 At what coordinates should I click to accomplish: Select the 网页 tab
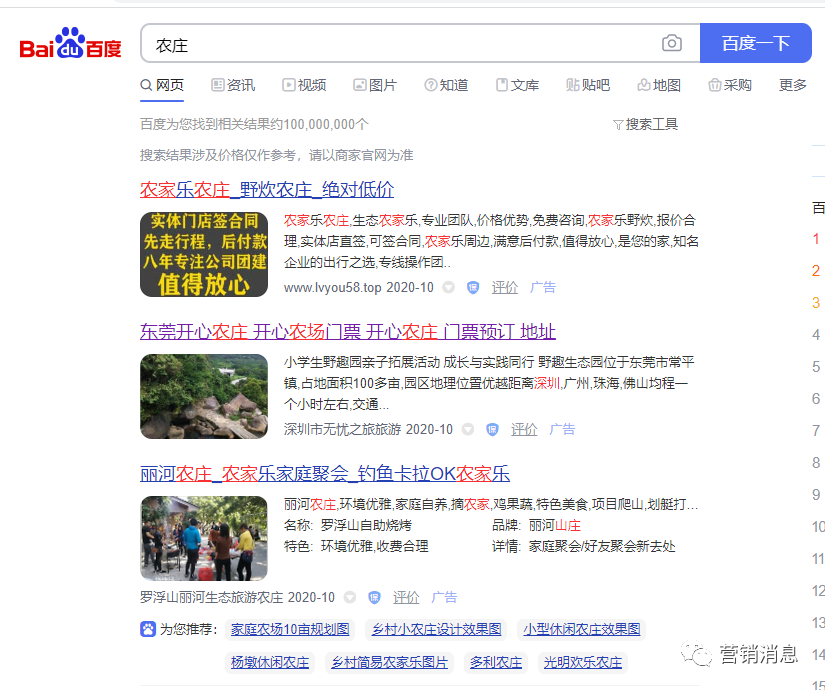[x=162, y=85]
